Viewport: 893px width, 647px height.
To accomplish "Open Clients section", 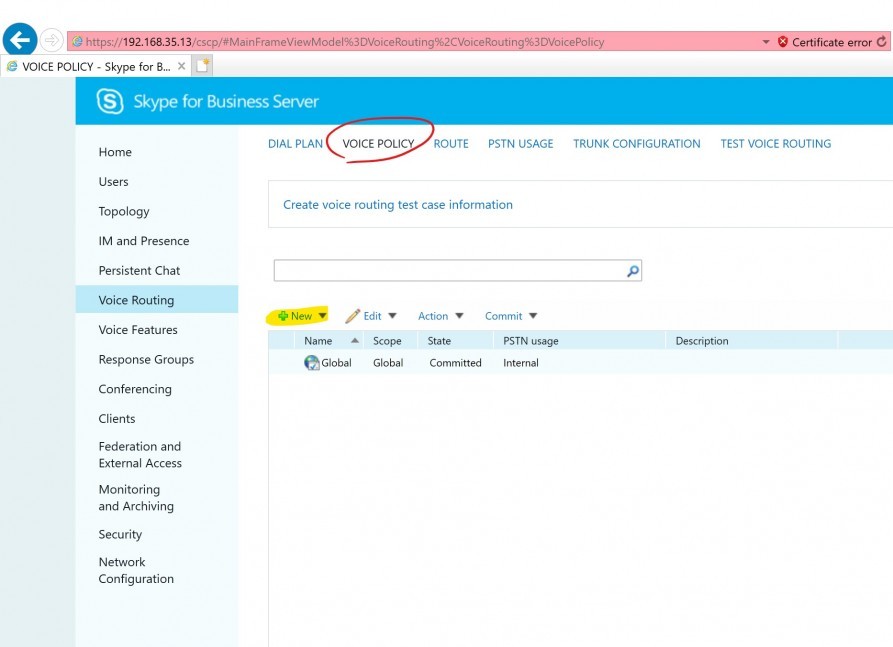I will 117,419.
